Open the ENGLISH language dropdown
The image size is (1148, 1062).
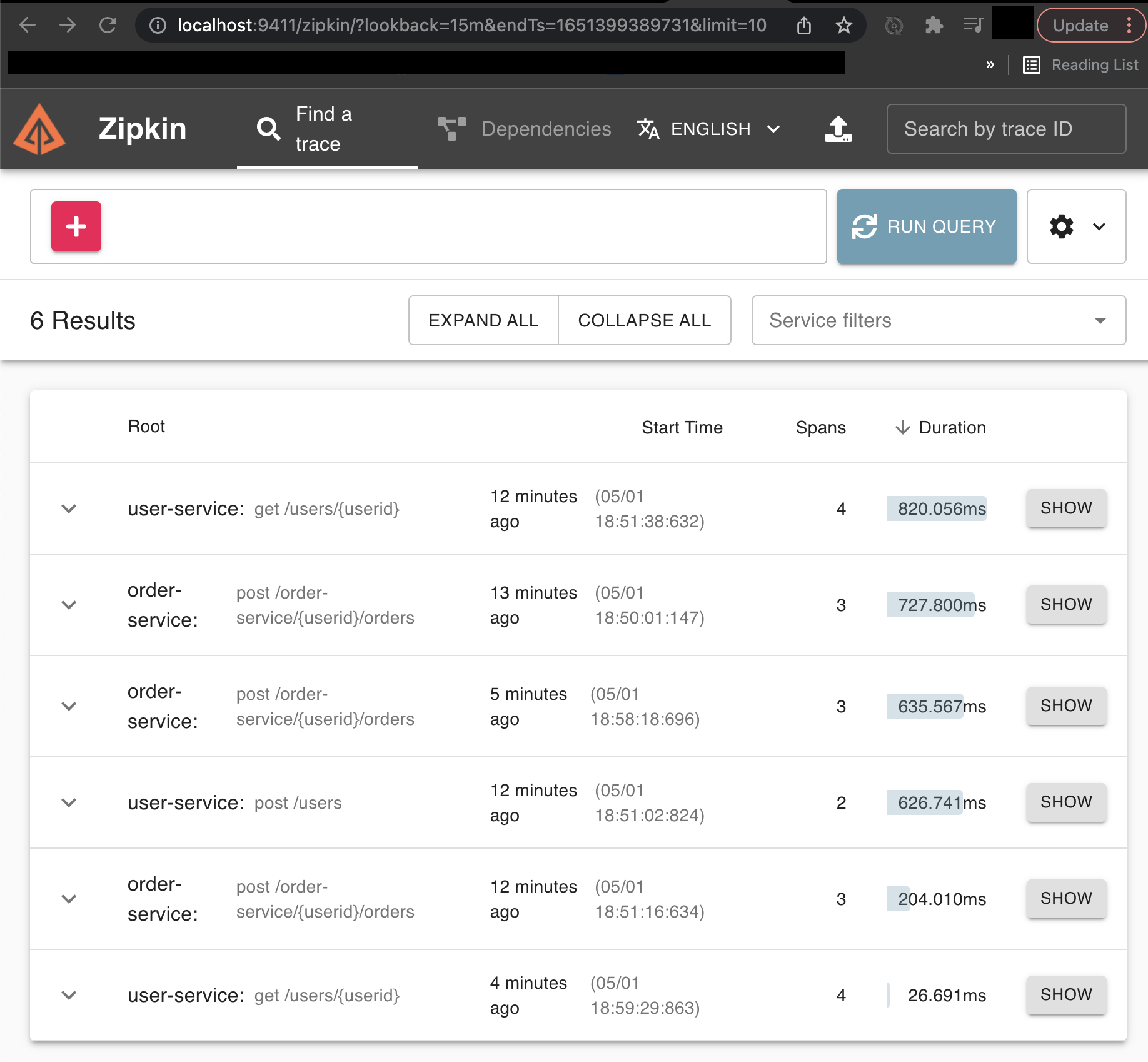point(709,129)
